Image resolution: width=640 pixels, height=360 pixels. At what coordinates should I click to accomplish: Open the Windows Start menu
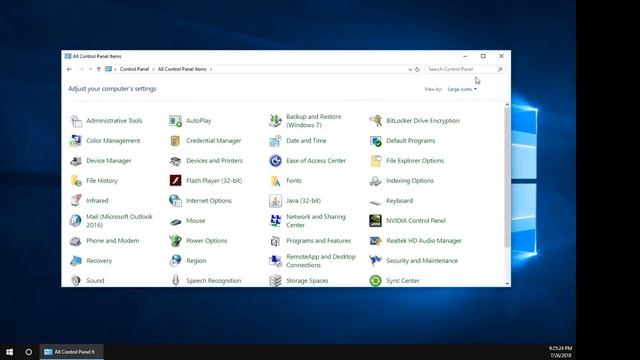(x=9, y=352)
